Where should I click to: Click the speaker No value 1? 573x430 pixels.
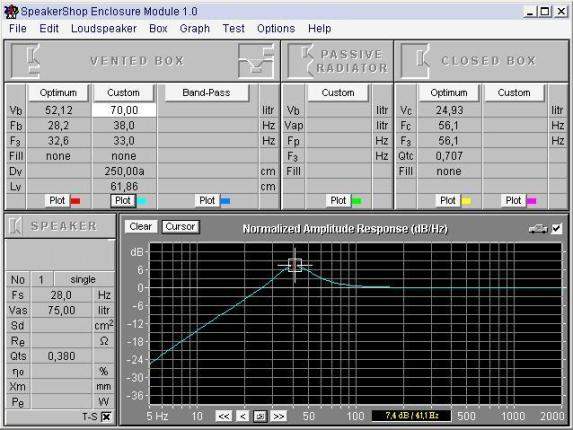point(41,280)
